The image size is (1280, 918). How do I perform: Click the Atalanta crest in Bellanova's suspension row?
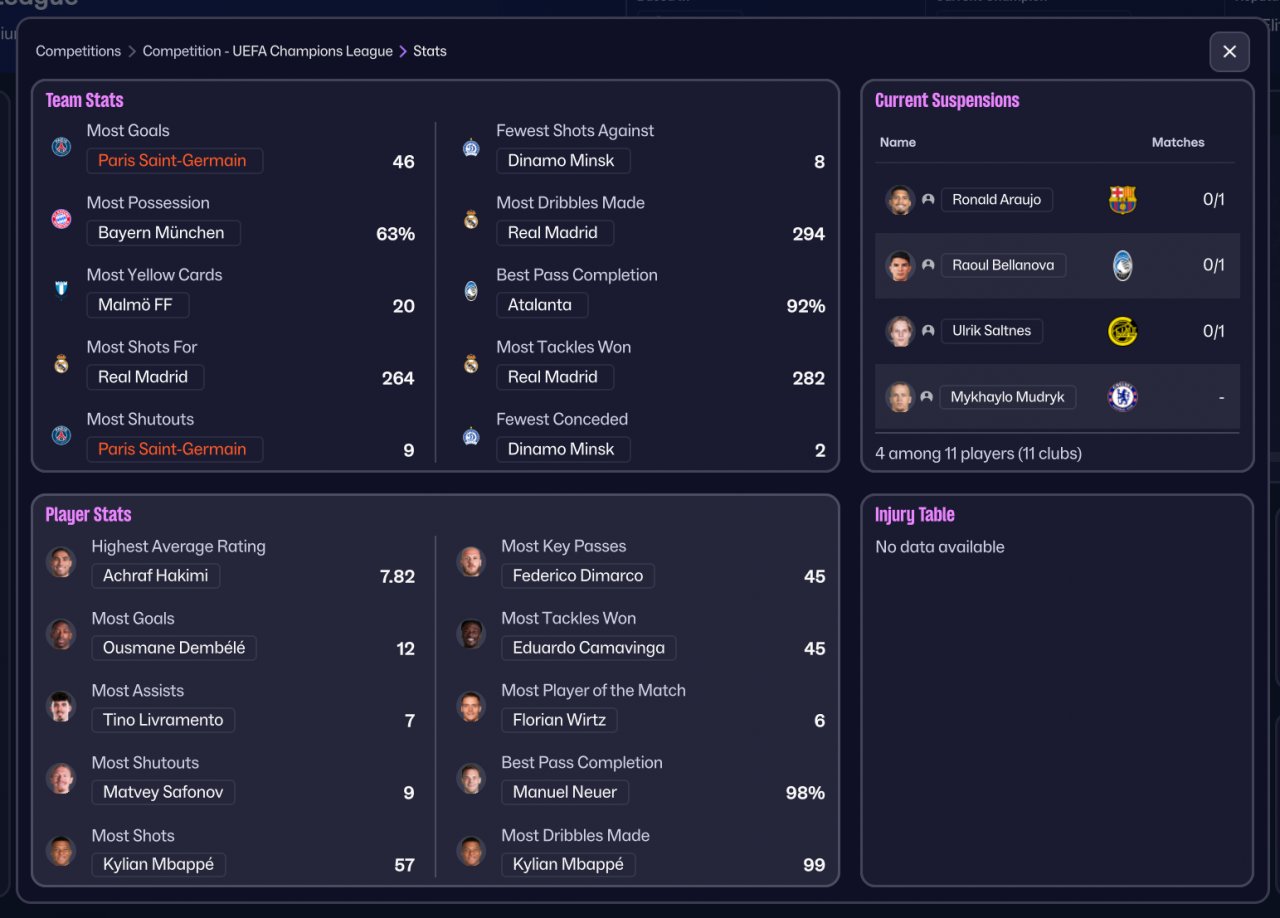pyautogui.click(x=1123, y=266)
